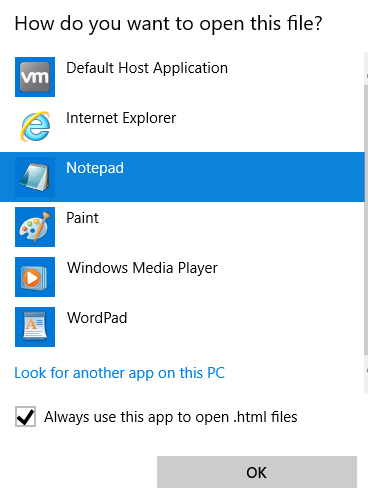The width and height of the screenshot is (368, 492).
Task: Click the Internet Explorer icon
Action: pyautogui.click(x=35, y=127)
